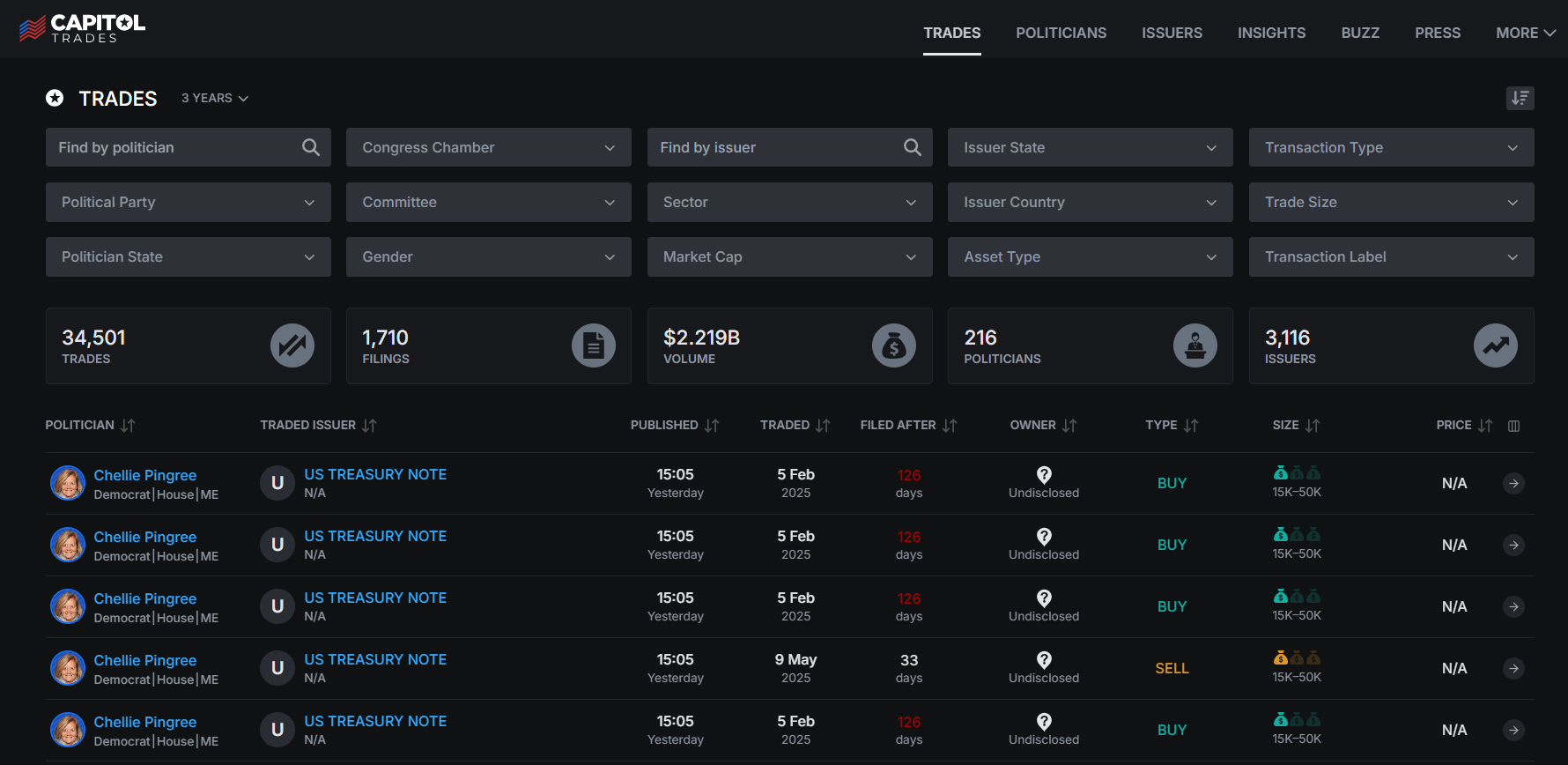
Task: Click the SELL type label in fourth row
Action: (1172, 668)
